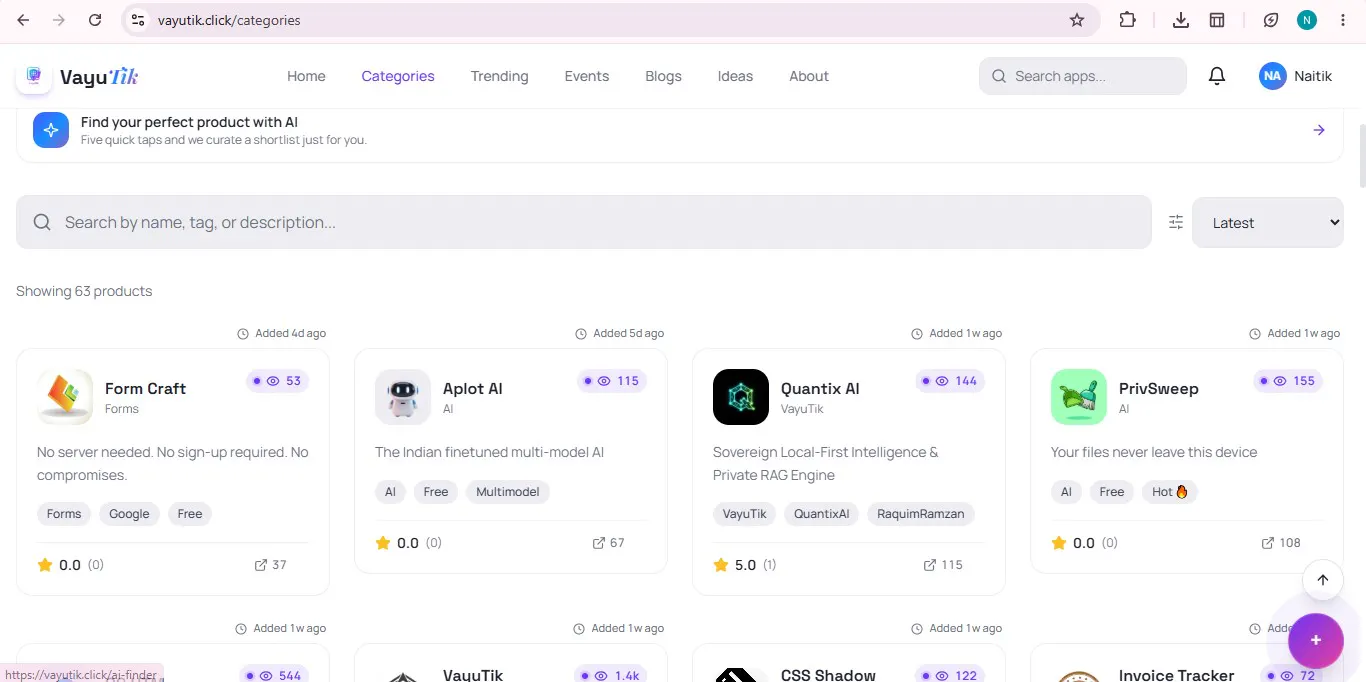The width and height of the screenshot is (1366, 682).
Task: Click the browser address bar URL
Action: (229, 20)
